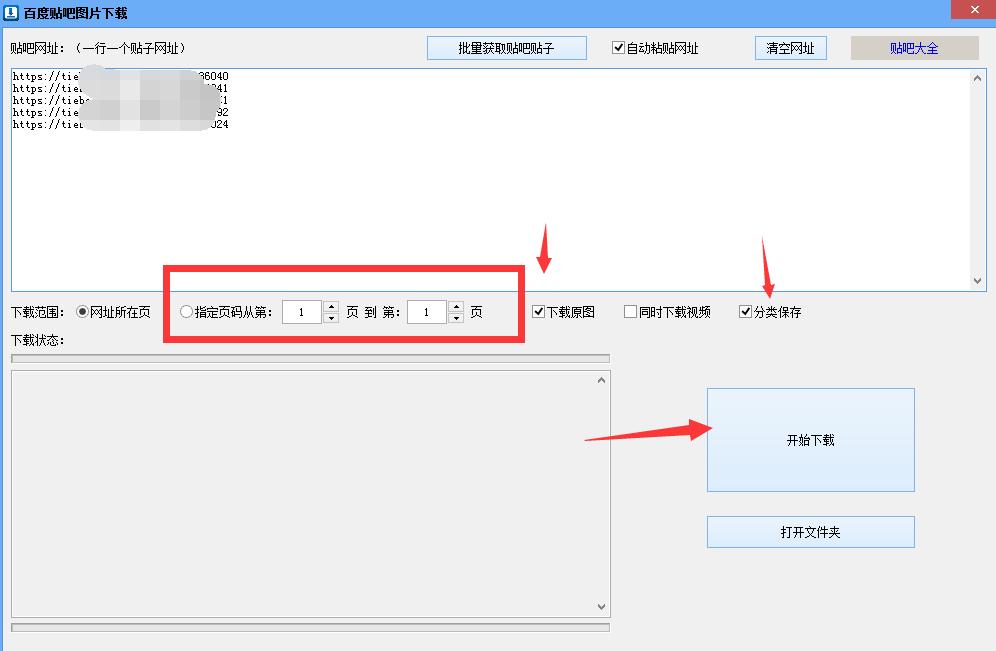The height and width of the screenshot is (651, 996).
Task: Click the first URL line ending 36040
Action: pyautogui.click(x=121, y=76)
